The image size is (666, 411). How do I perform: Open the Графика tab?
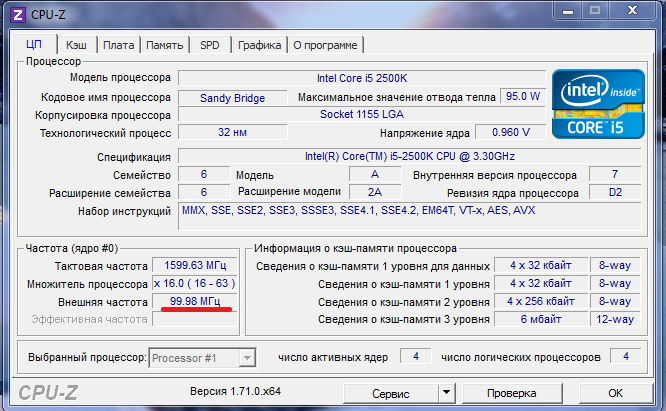point(260,45)
